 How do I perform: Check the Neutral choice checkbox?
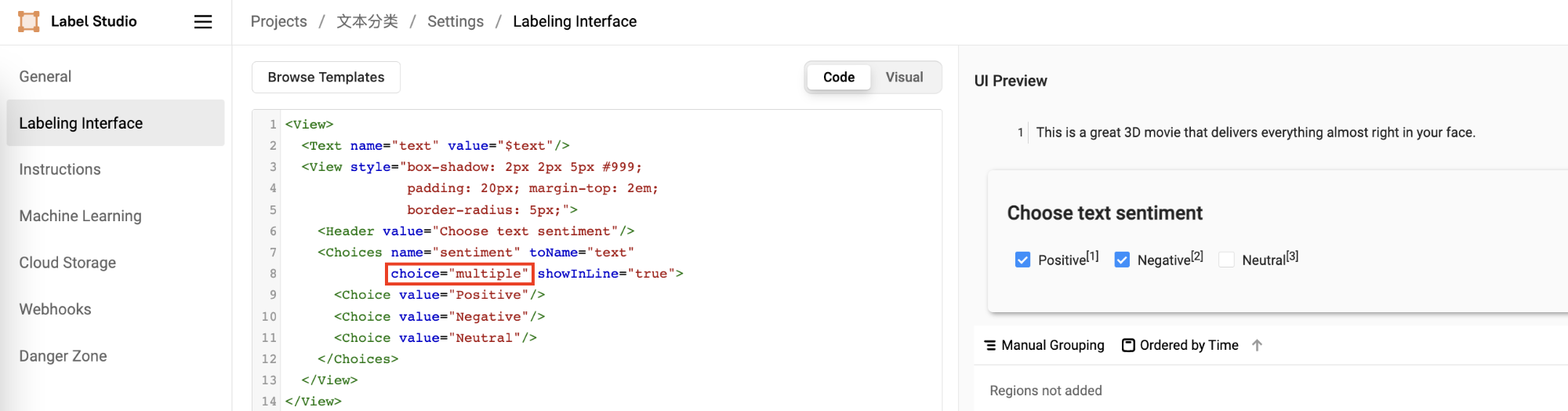[x=1226, y=260]
